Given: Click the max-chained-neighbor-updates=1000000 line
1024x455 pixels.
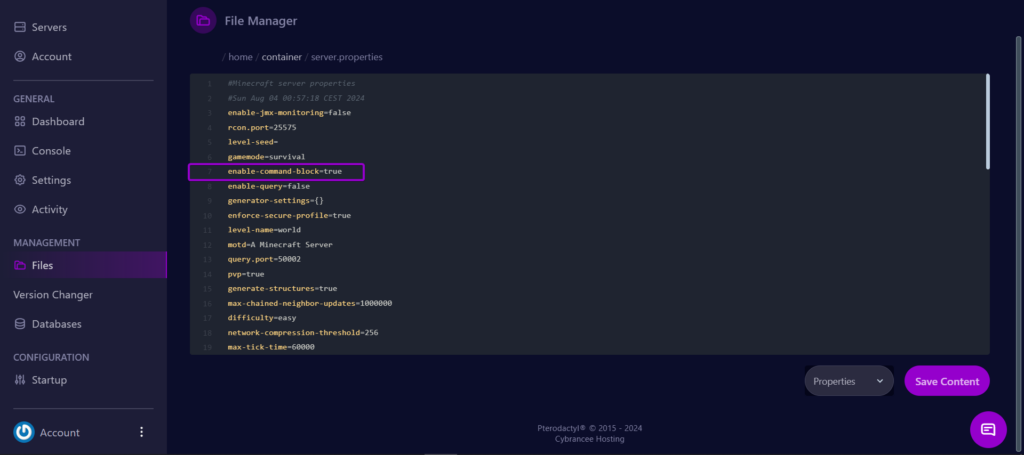Looking at the screenshot, I should (310, 304).
